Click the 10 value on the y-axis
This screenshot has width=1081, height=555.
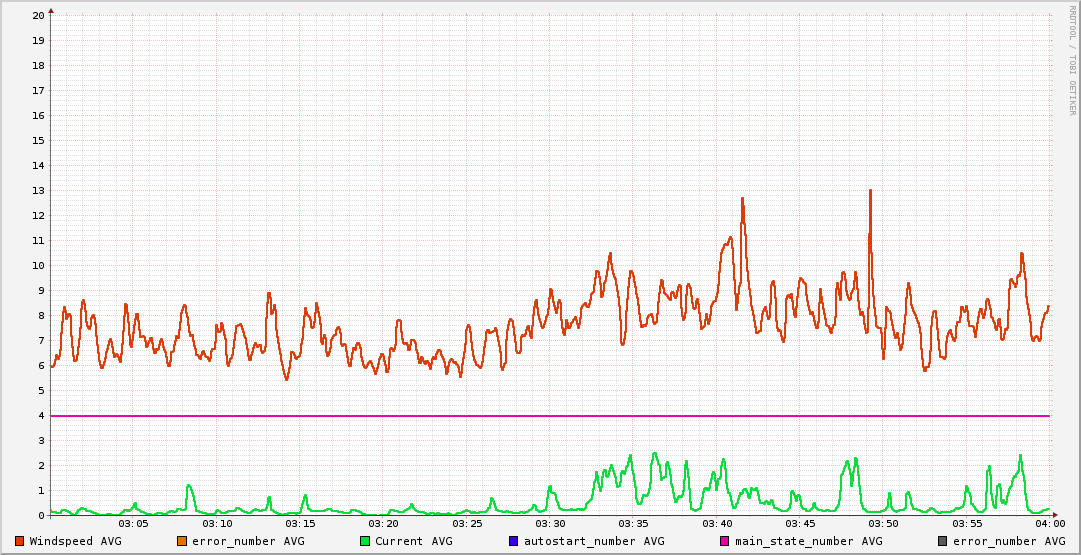point(38,266)
